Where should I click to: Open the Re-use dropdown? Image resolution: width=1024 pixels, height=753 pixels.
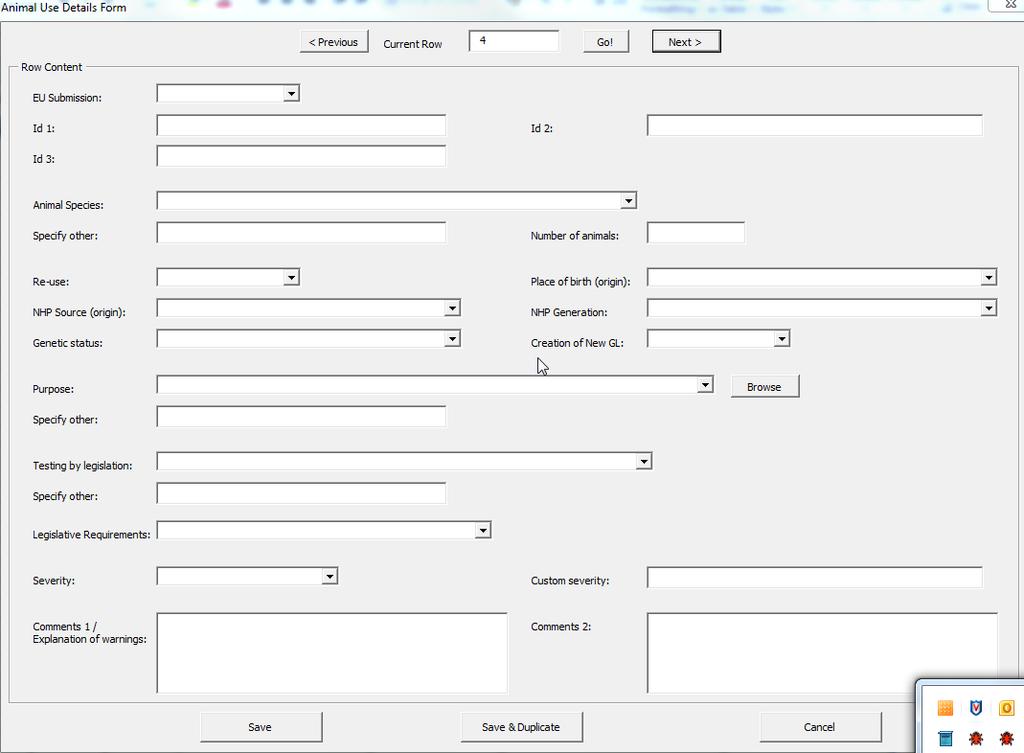pos(291,278)
